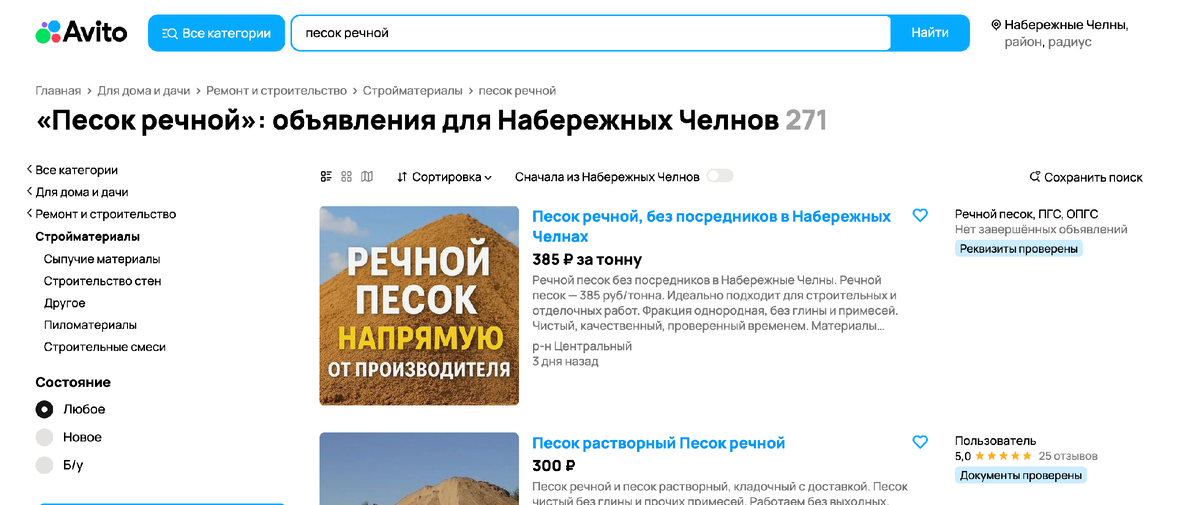The width and height of the screenshot is (1200, 505).
Task: Click 'Сохранить поиск' link
Action: pyautogui.click(x=1086, y=177)
